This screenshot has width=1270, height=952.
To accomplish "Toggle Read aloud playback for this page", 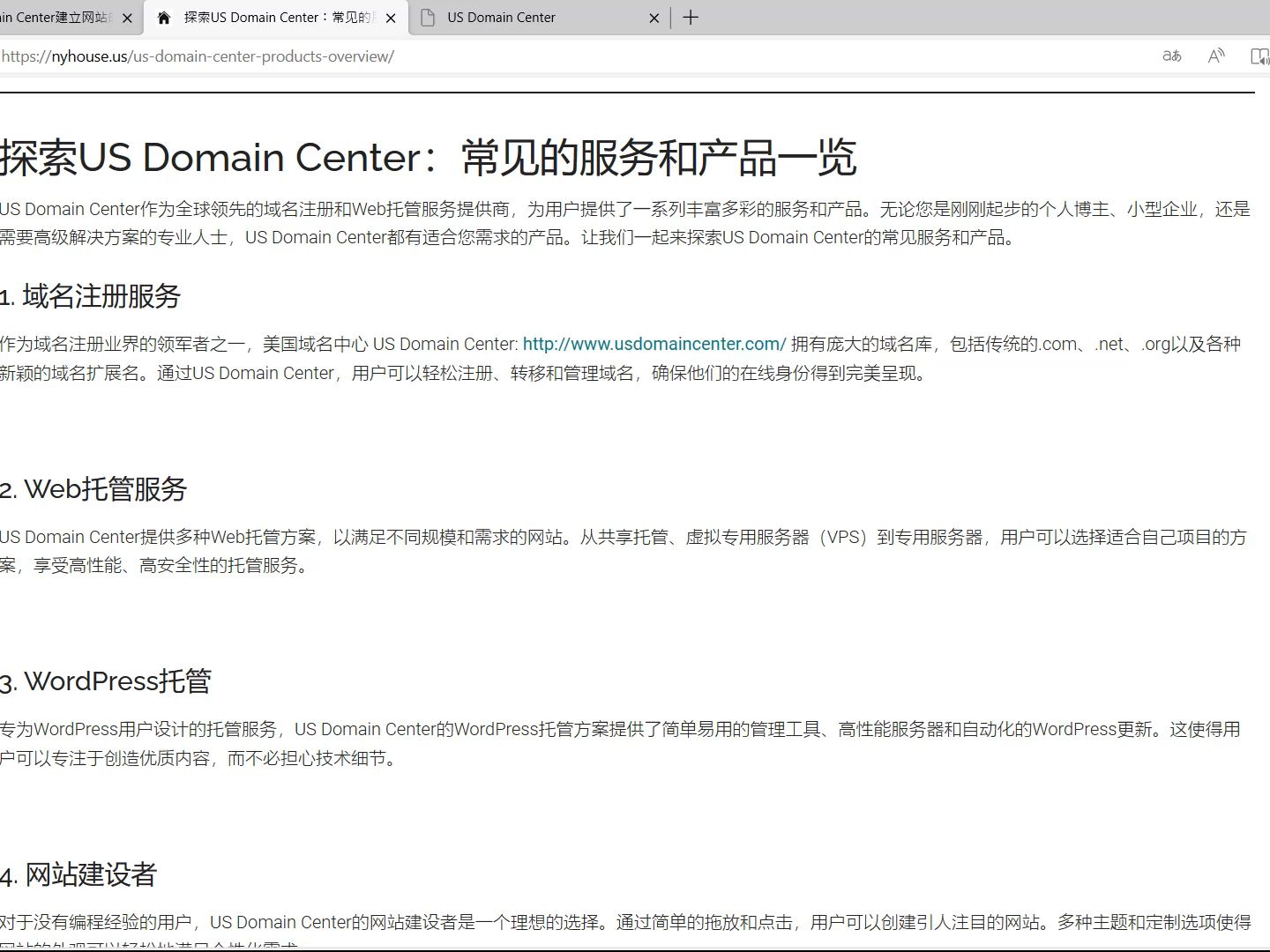I will (x=1214, y=56).
